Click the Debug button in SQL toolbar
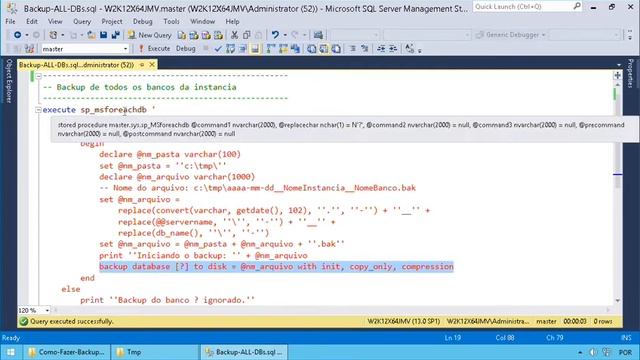The height and width of the screenshot is (360, 640). coord(186,49)
